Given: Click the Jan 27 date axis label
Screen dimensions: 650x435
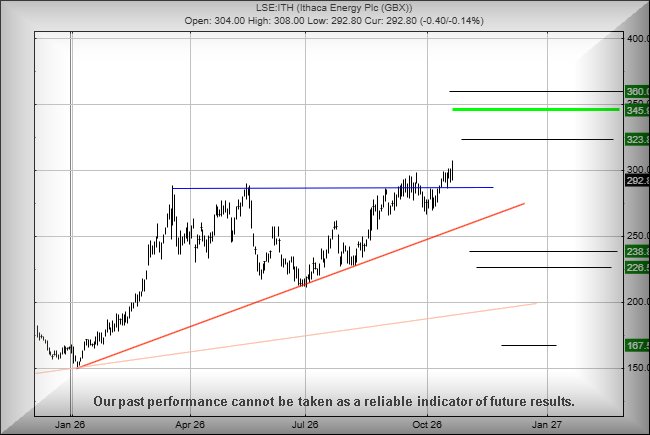Looking at the screenshot, I should (547, 425).
